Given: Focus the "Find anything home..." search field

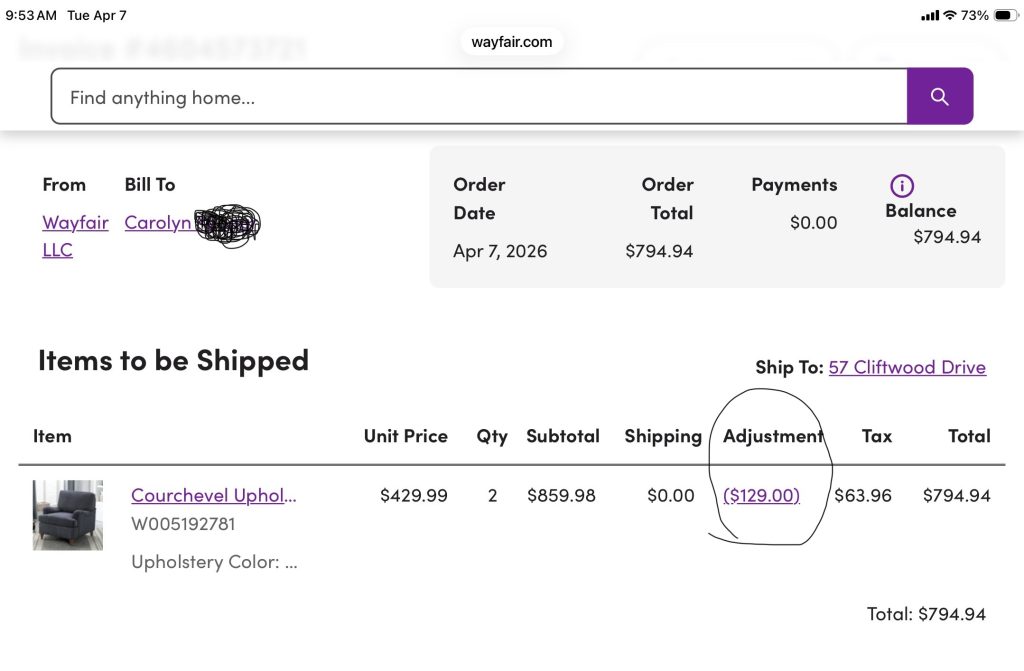Looking at the screenshot, I should click(x=478, y=97).
